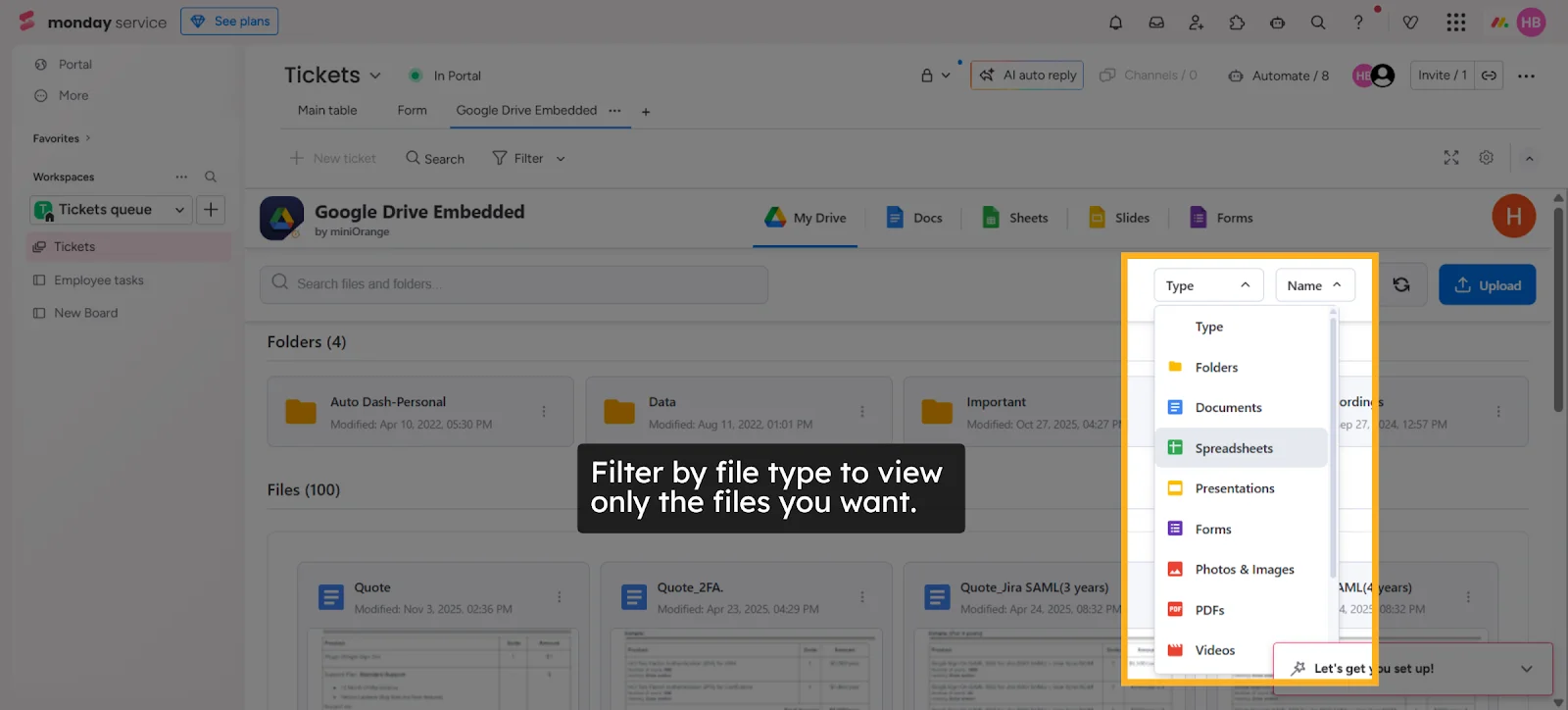1568x710 pixels.
Task: Open the Name sort dropdown
Action: (x=1314, y=285)
